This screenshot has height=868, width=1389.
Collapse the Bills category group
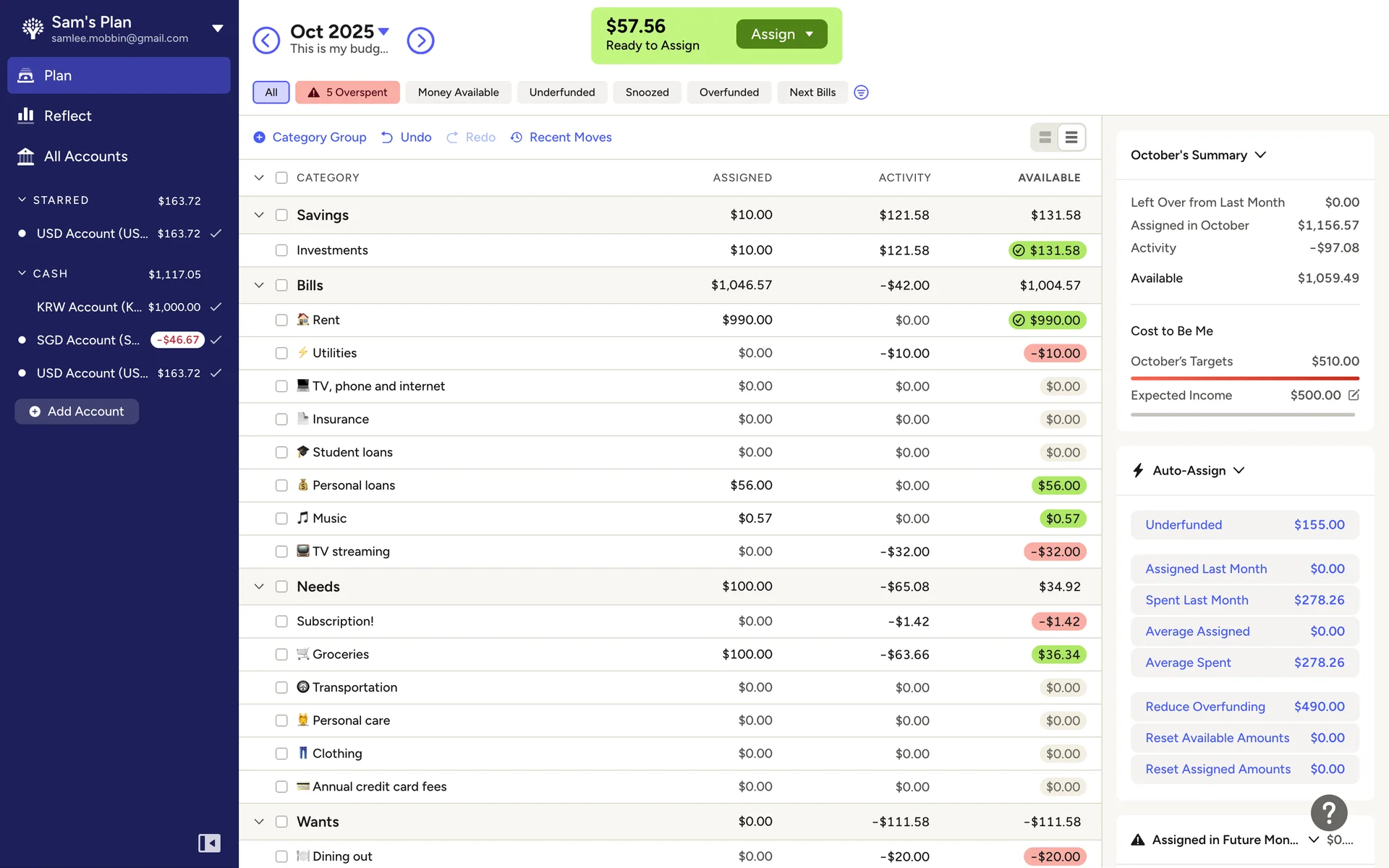click(x=259, y=286)
